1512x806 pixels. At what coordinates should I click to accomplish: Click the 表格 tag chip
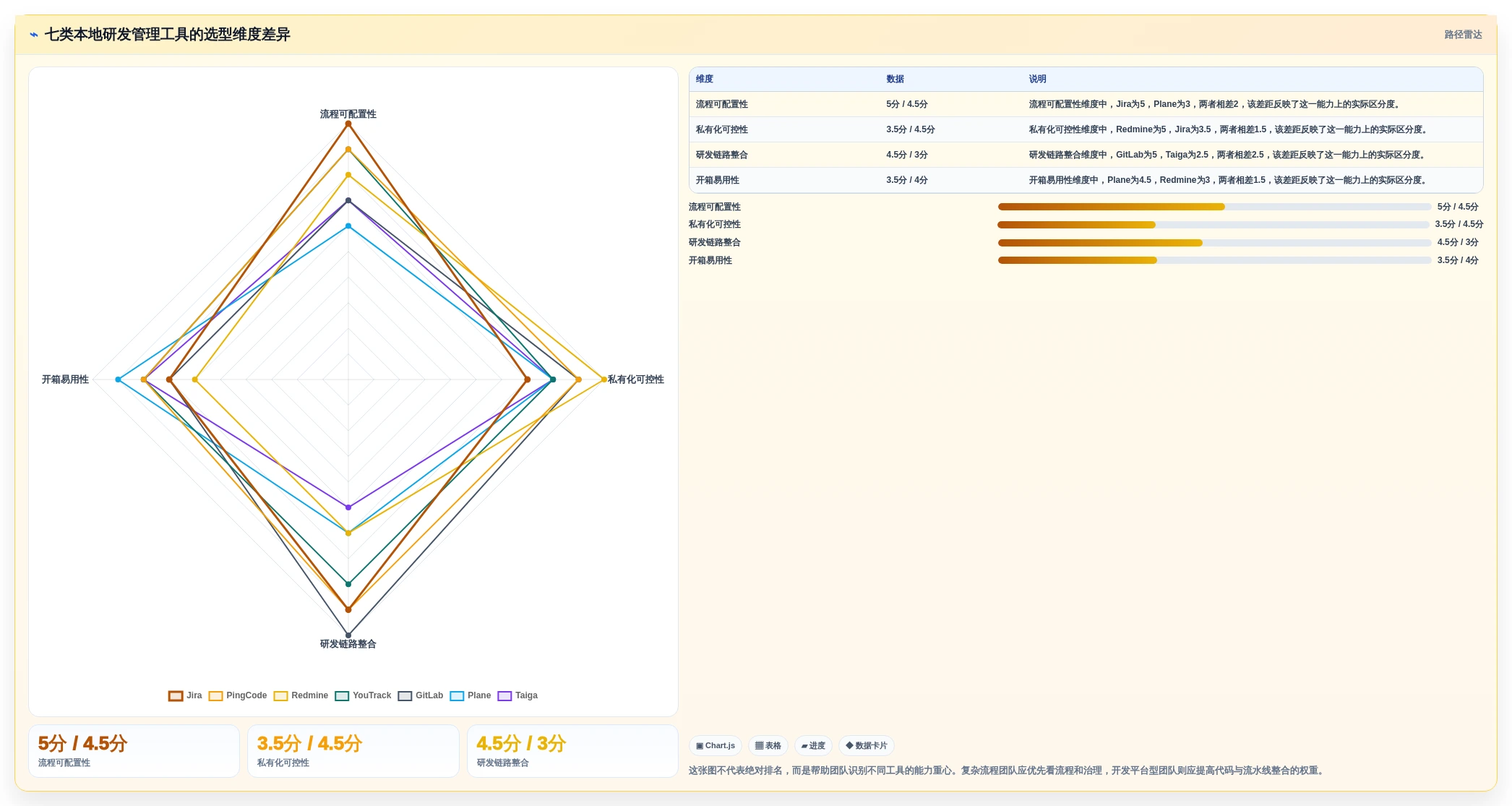coord(768,745)
